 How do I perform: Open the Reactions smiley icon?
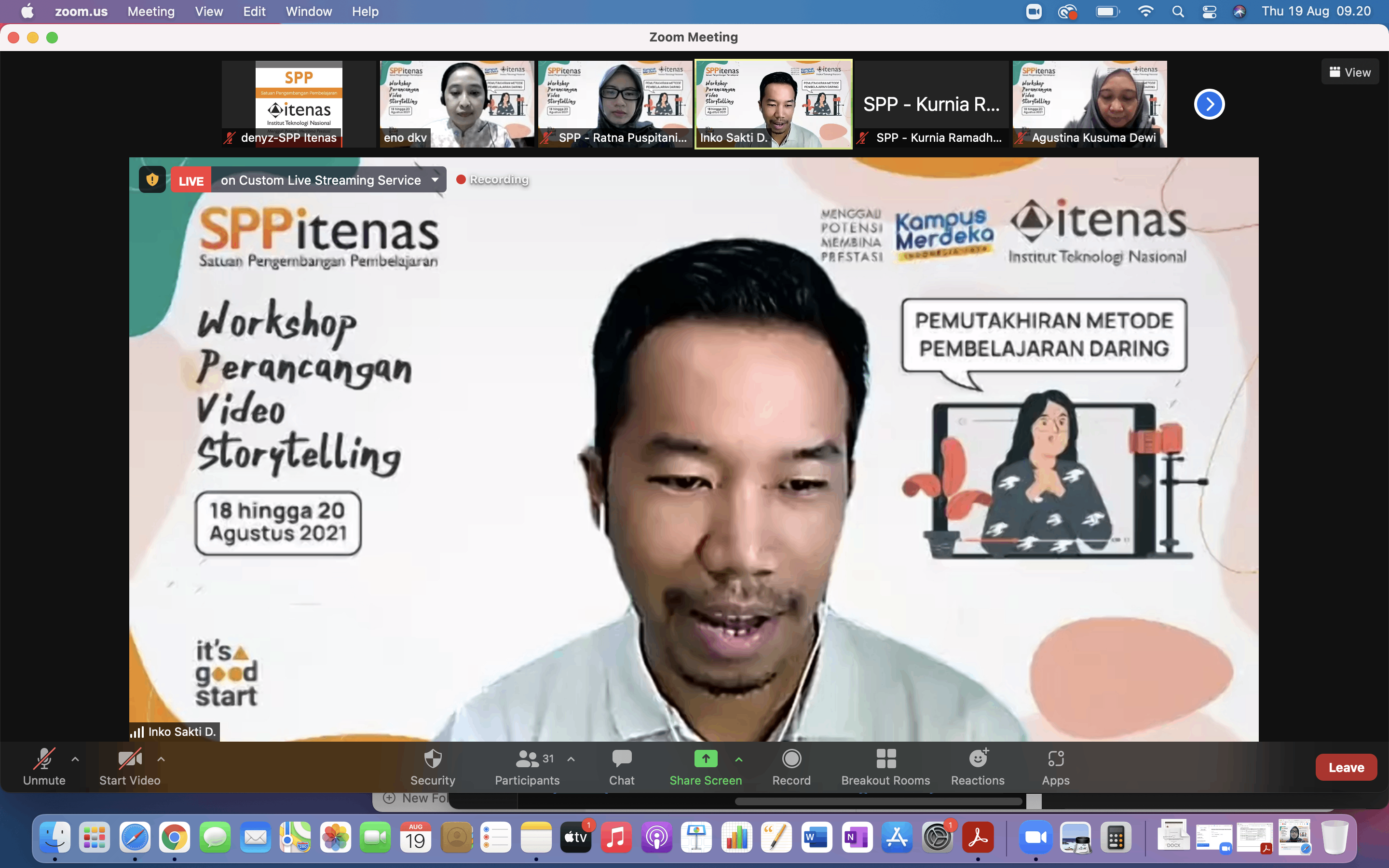(x=978, y=759)
